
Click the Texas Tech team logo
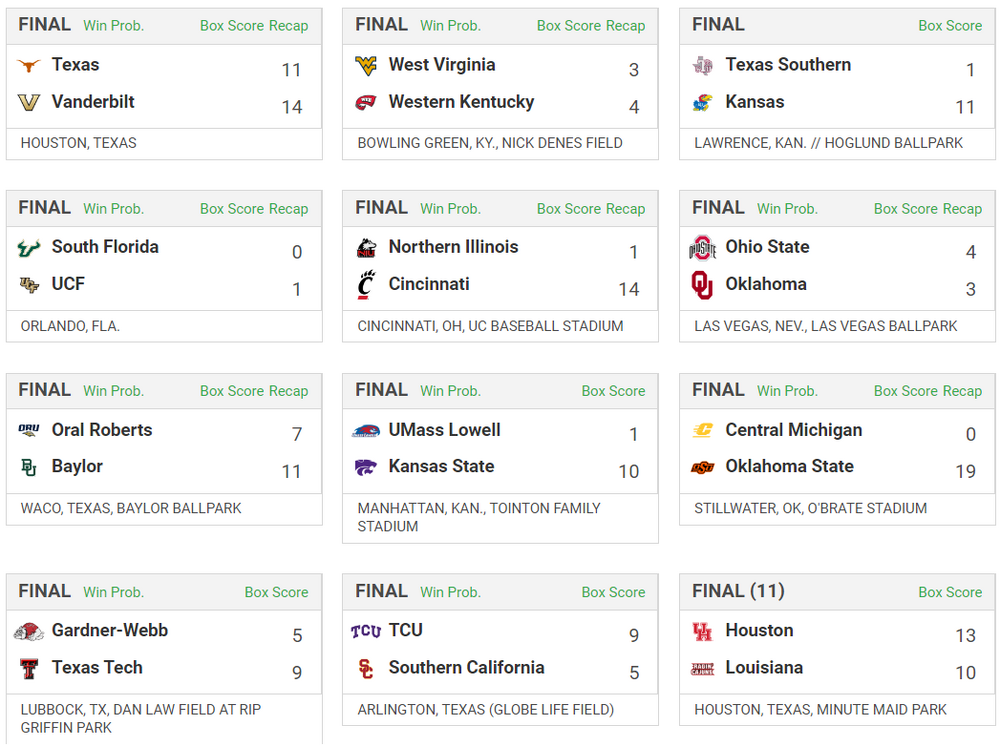(29, 668)
